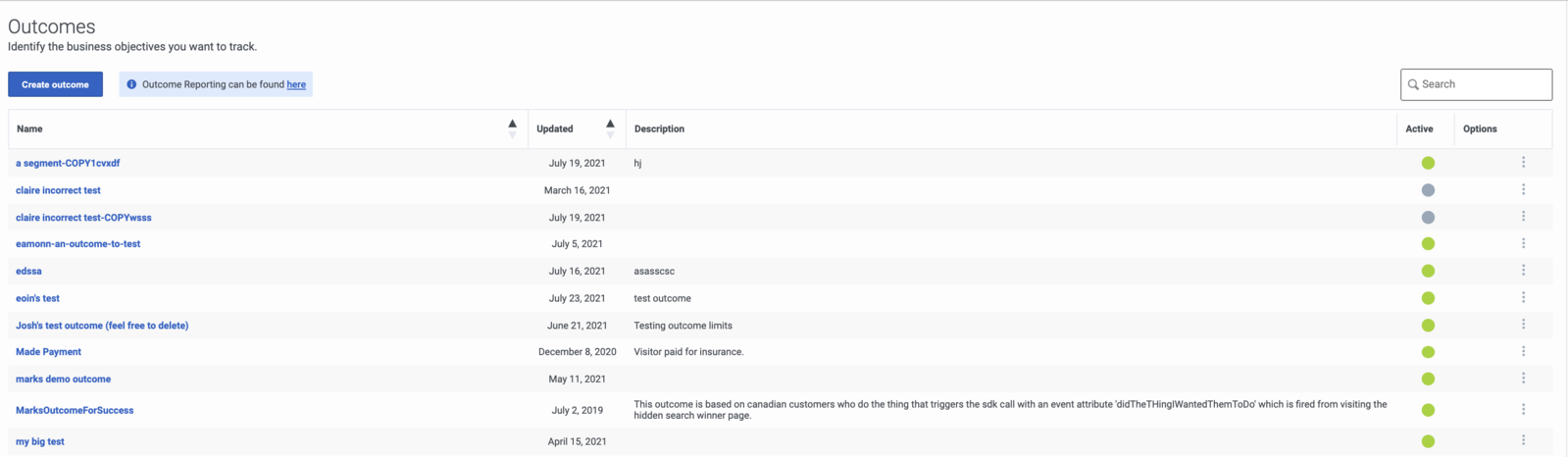This screenshot has height=457, width=1568.
Task: Select the 'April 15, 2021' date cell
Action: 578,441
